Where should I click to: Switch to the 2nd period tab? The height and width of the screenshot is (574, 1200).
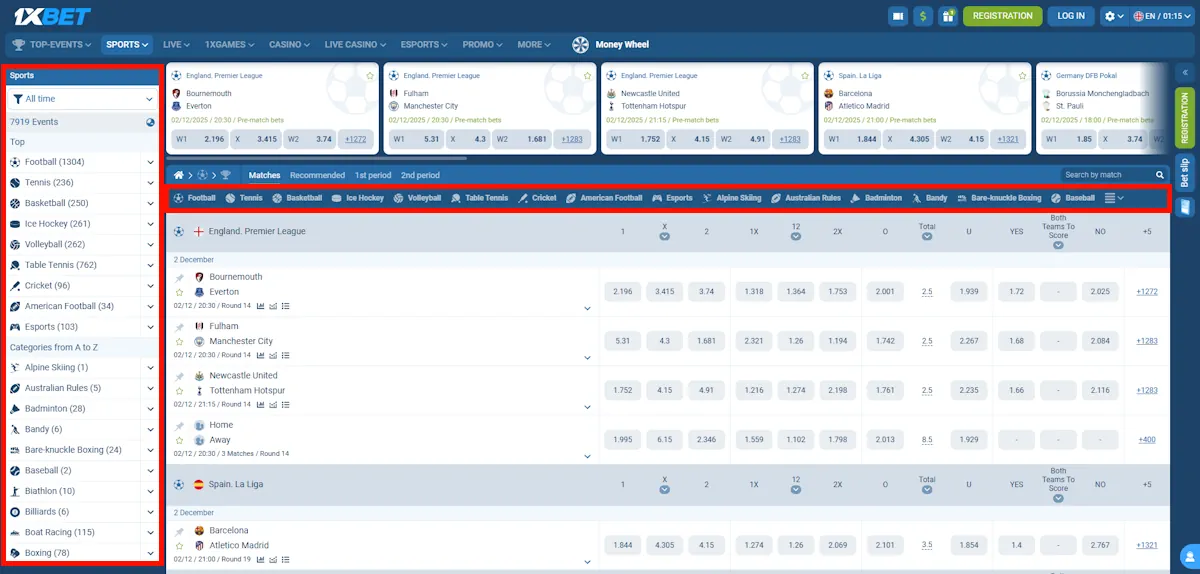pos(420,175)
